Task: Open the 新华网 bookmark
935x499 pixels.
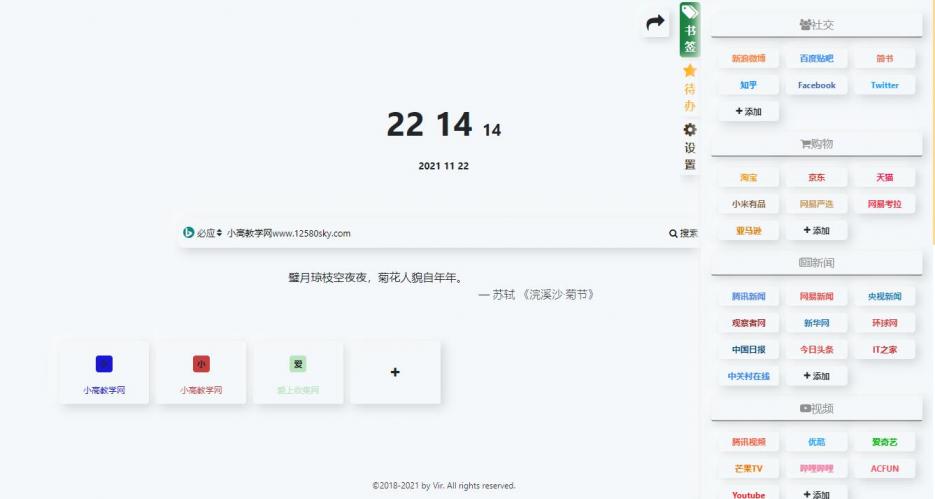Action: tap(816, 323)
